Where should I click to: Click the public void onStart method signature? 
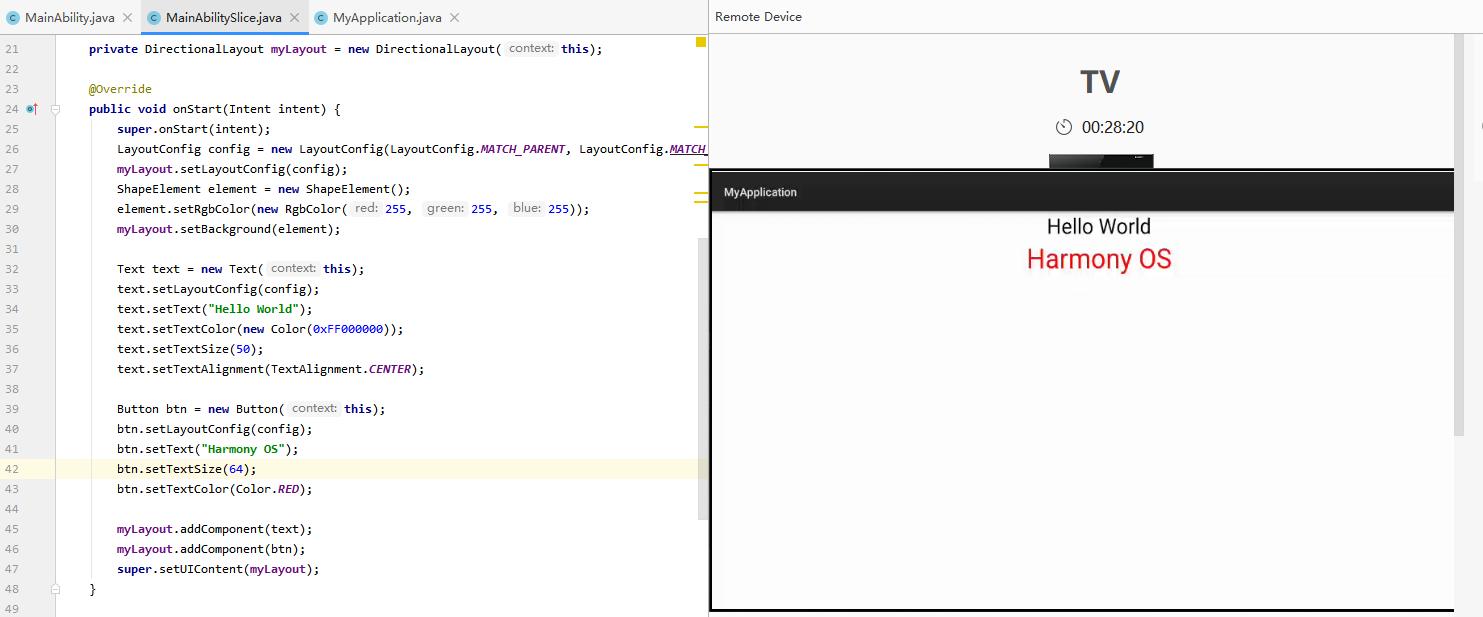[x=215, y=109]
